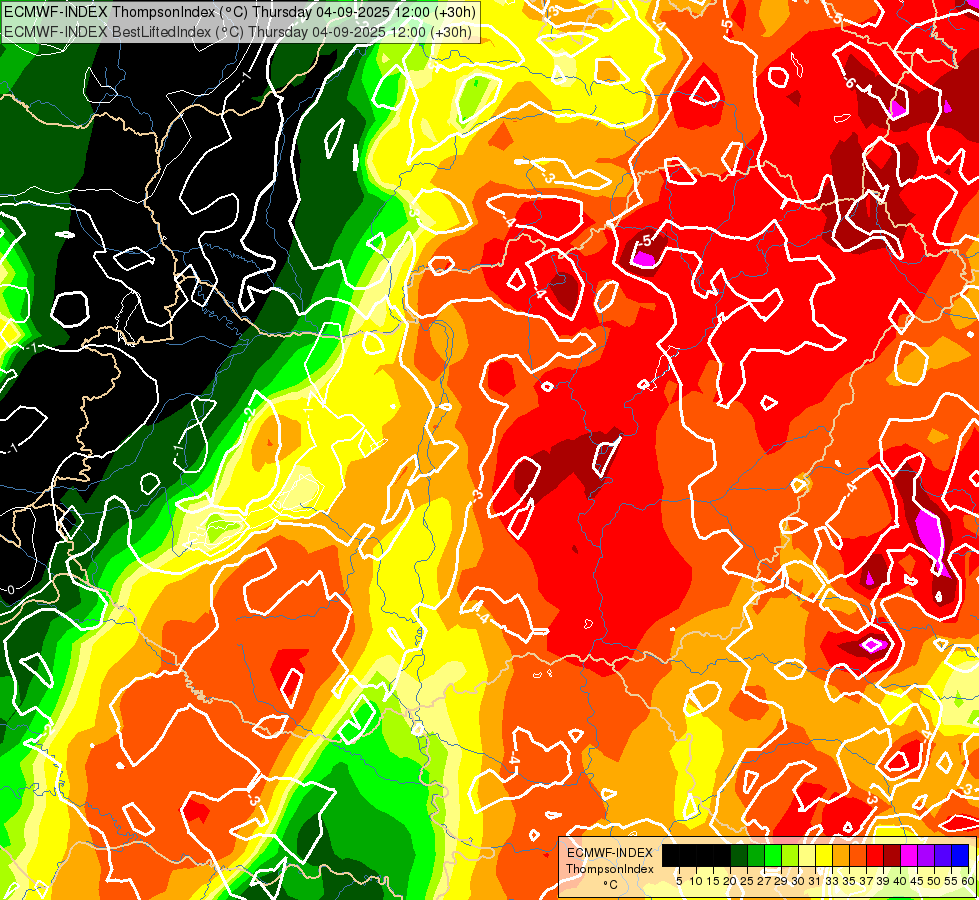Click the legend tick value '30'
The image size is (979, 900).
(x=798, y=881)
